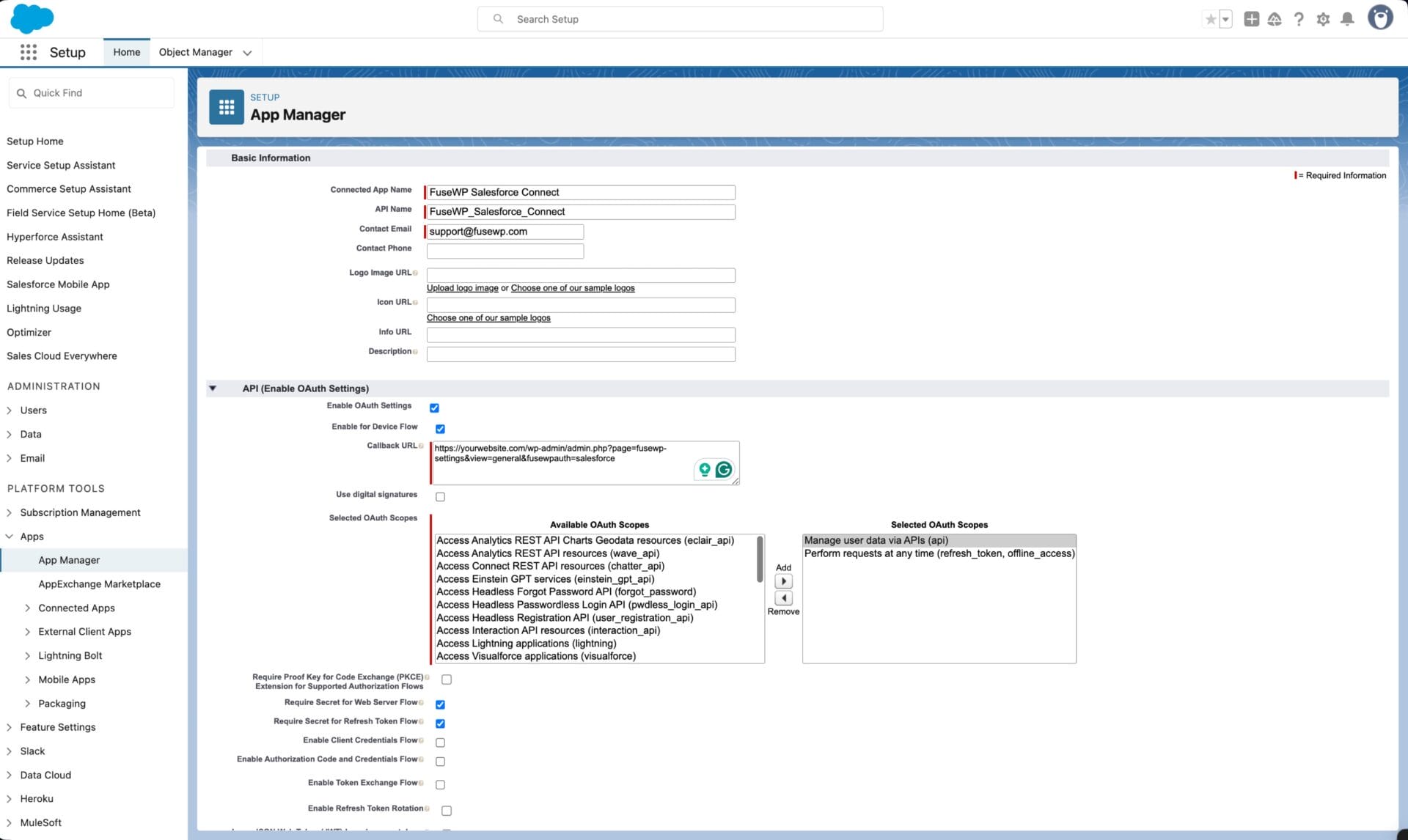Open the setup gear menu

tap(1323, 19)
